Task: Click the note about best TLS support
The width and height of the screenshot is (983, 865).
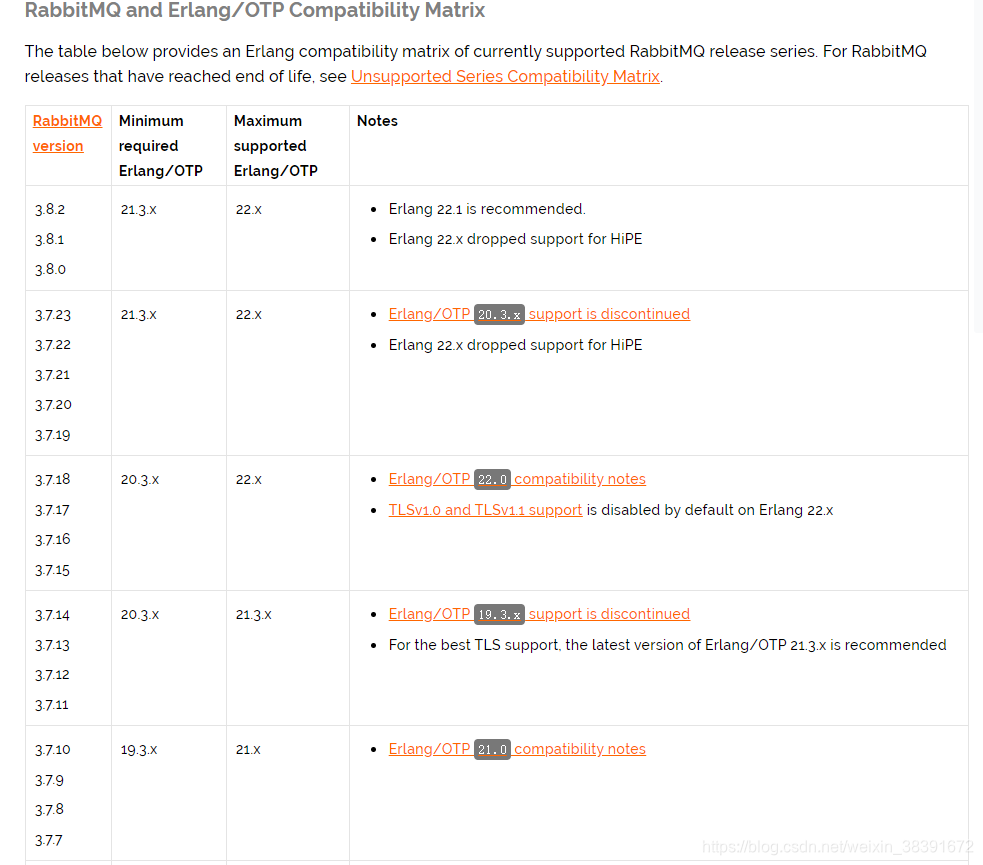Action: pos(668,645)
